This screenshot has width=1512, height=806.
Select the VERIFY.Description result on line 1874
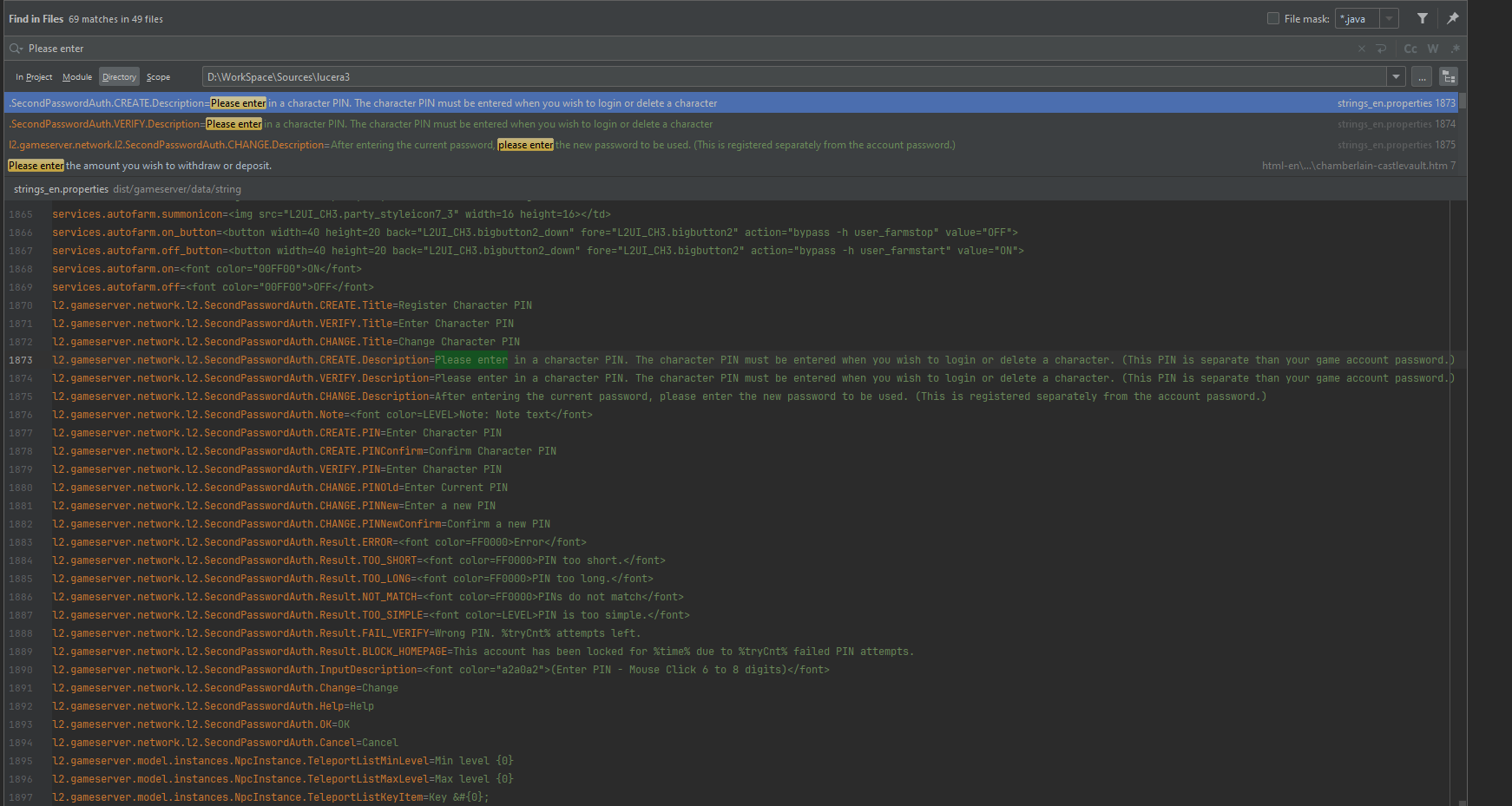coord(732,124)
